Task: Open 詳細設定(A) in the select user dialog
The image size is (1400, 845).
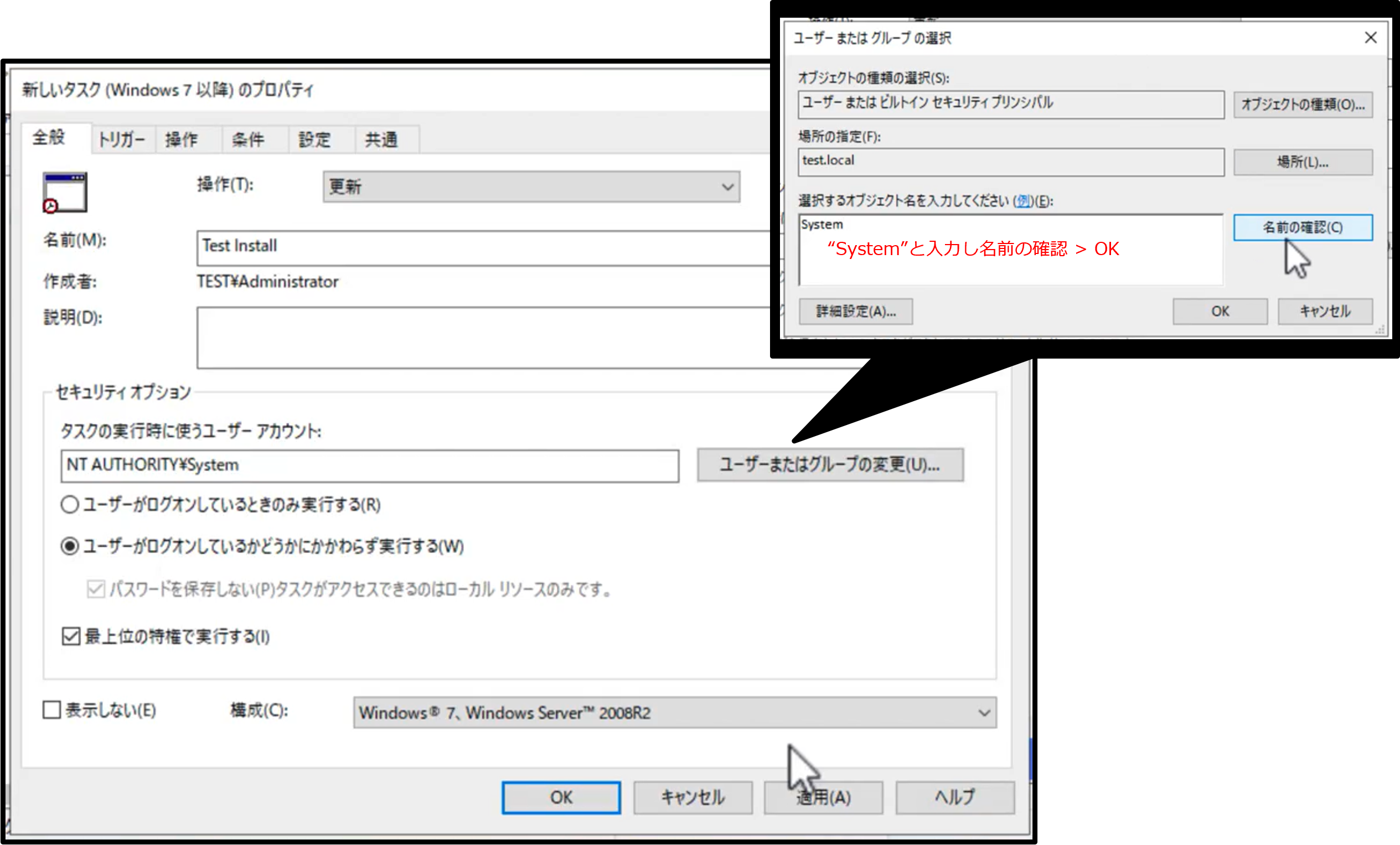Action: 856,312
